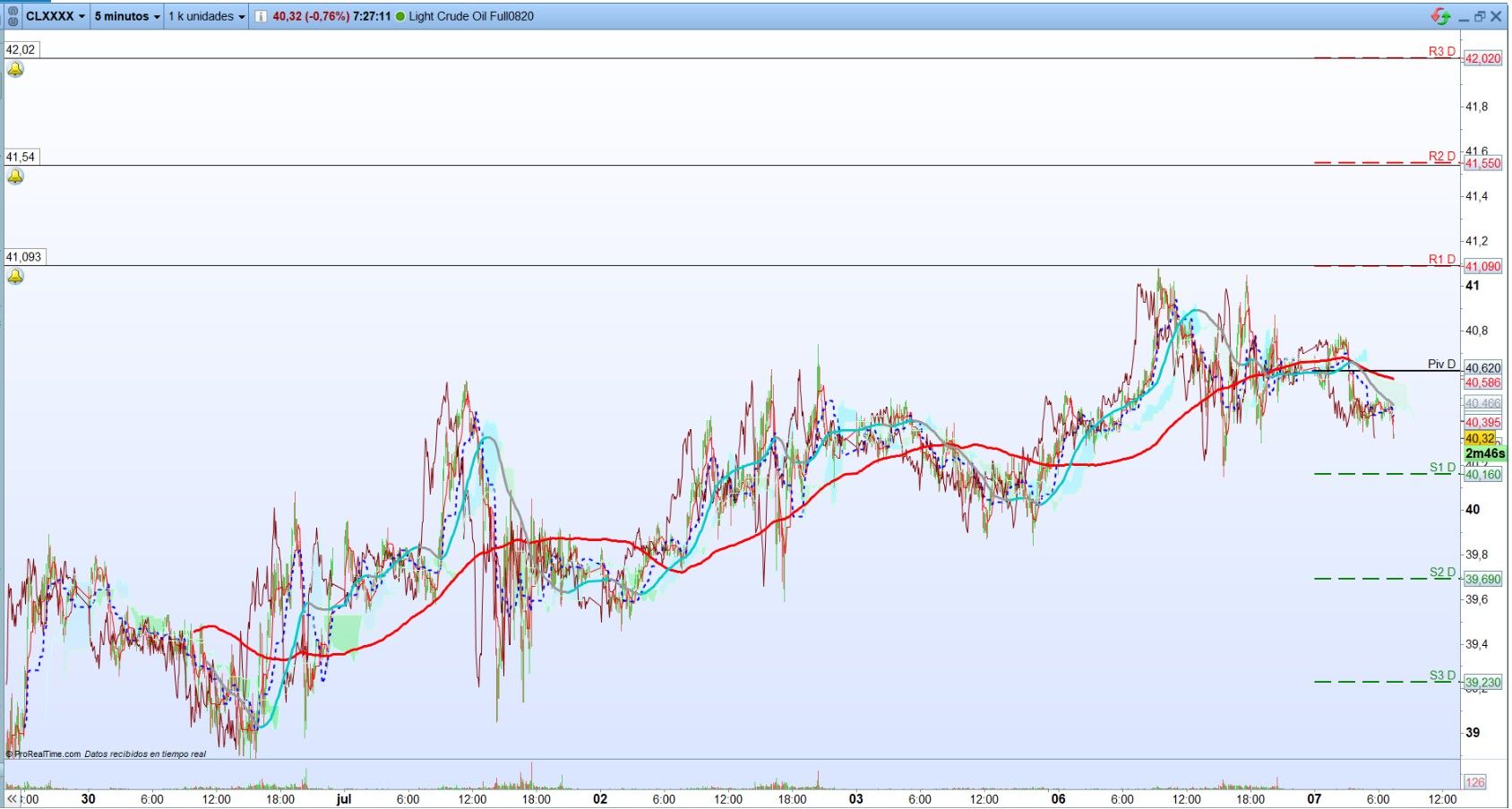
Task: Click the yellow 40,32 current price tag
Action: (1480, 438)
